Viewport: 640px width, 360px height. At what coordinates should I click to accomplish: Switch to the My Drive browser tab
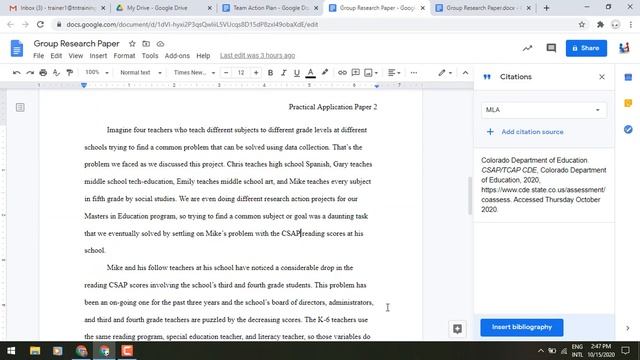162,8
